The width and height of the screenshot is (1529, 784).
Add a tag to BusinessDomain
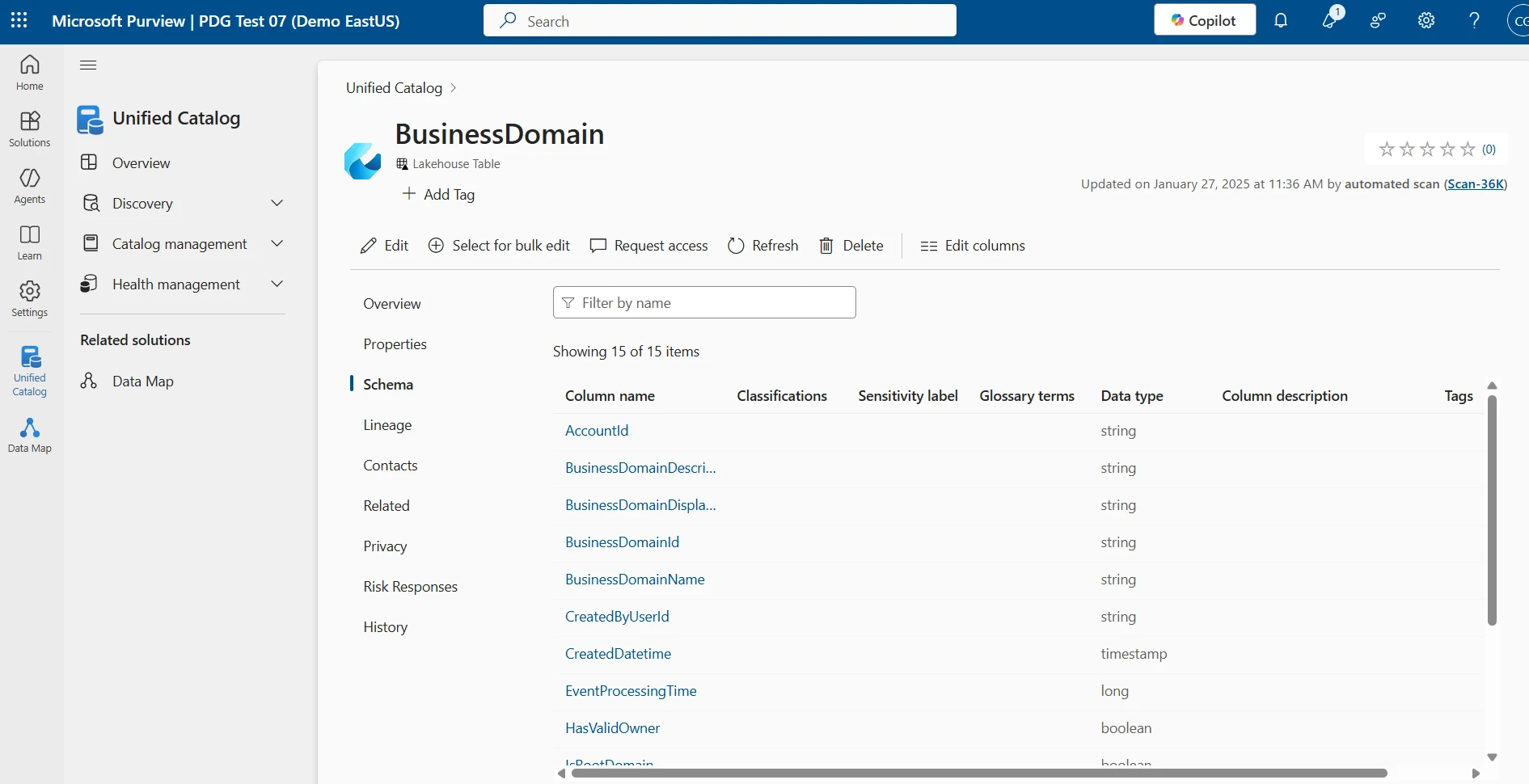(x=439, y=194)
